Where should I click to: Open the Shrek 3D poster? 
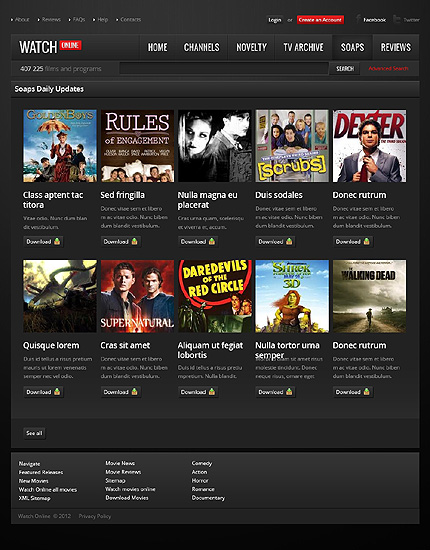[292, 296]
